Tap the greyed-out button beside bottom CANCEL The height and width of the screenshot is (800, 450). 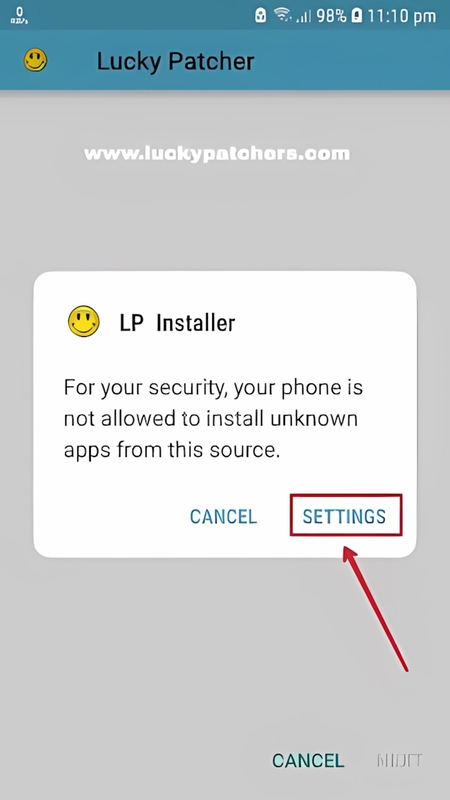(399, 760)
